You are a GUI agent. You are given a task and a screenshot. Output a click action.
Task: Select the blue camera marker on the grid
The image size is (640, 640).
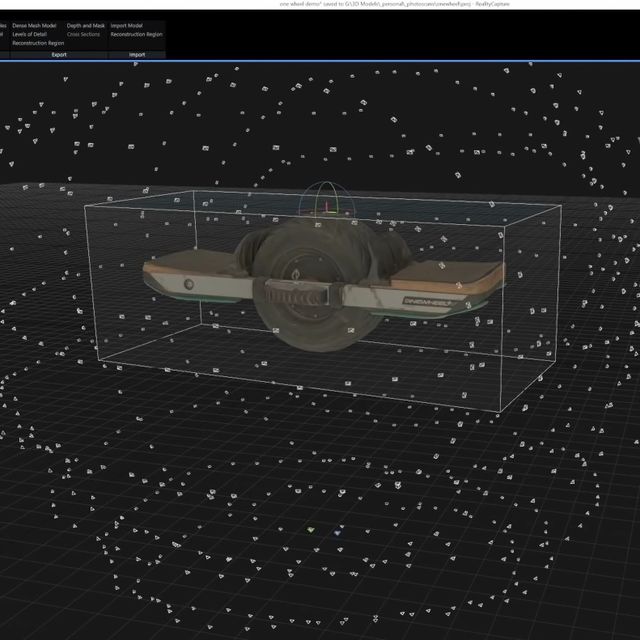[x=337, y=532]
